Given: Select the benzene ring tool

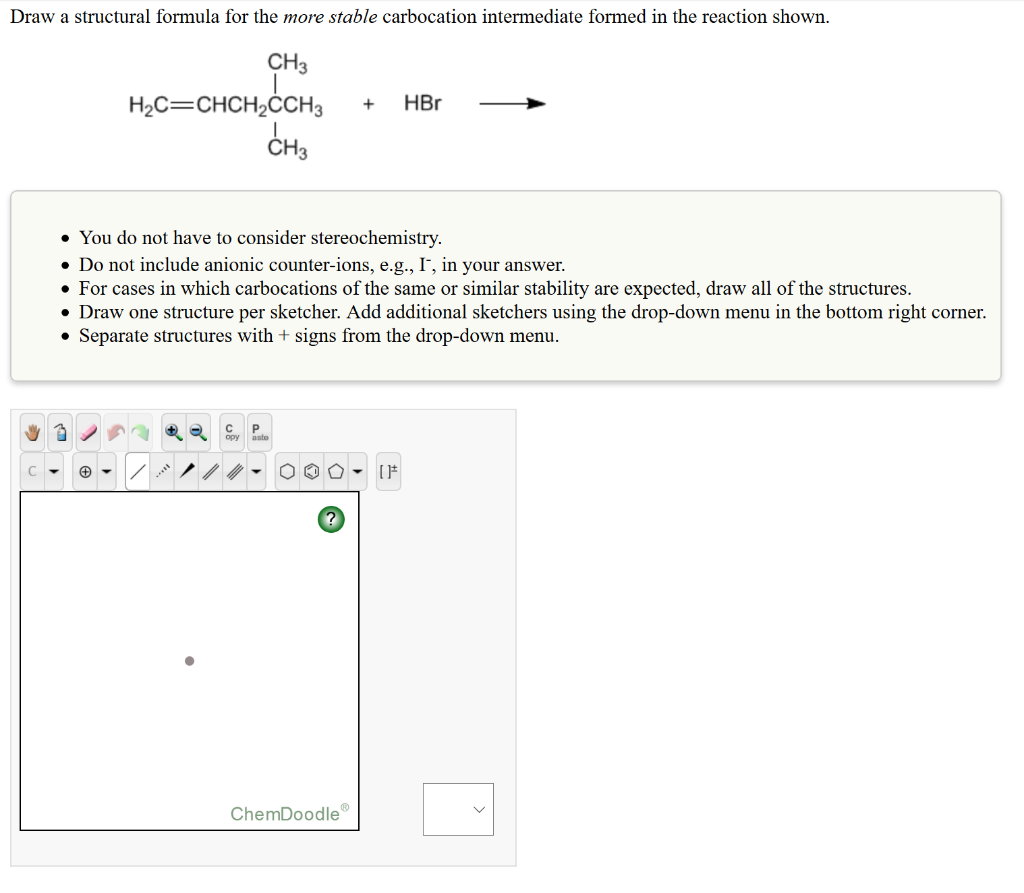Looking at the screenshot, I should click(x=312, y=471).
